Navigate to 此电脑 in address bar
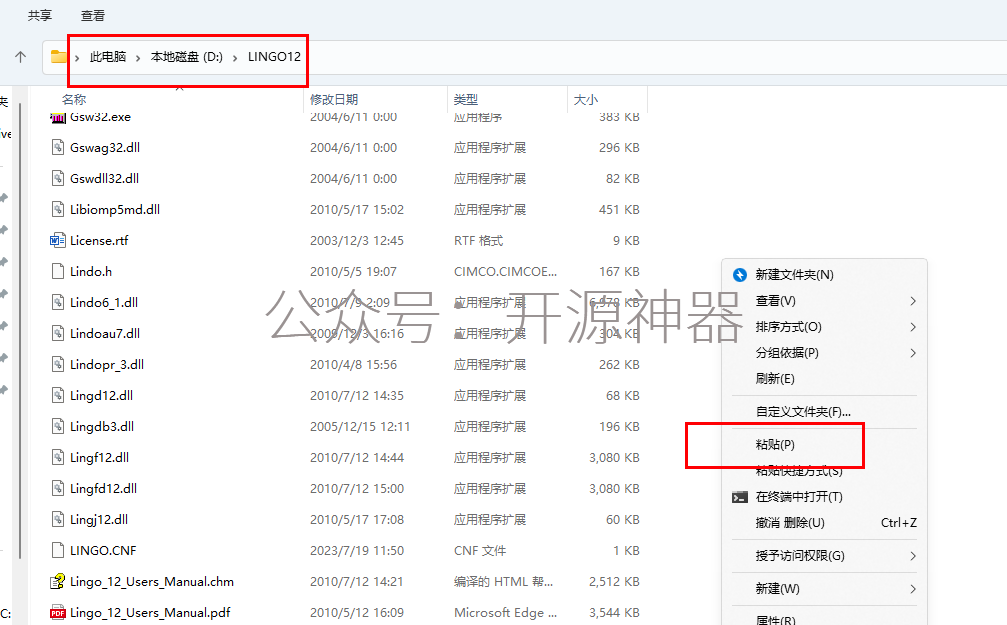The height and width of the screenshot is (625, 1007). pyautogui.click(x=108, y=57)
